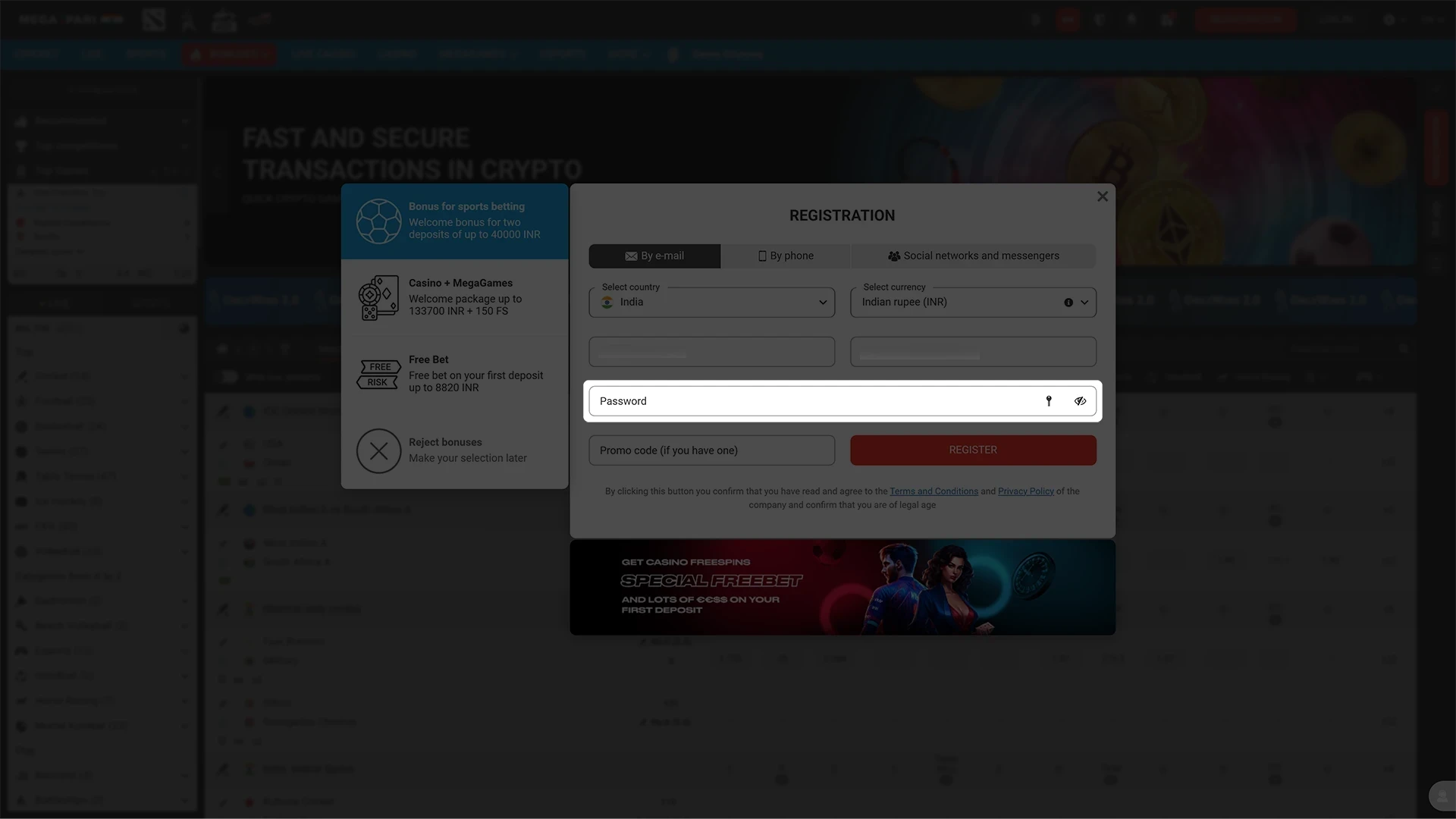Click the Promo code input field

(711, 450)
